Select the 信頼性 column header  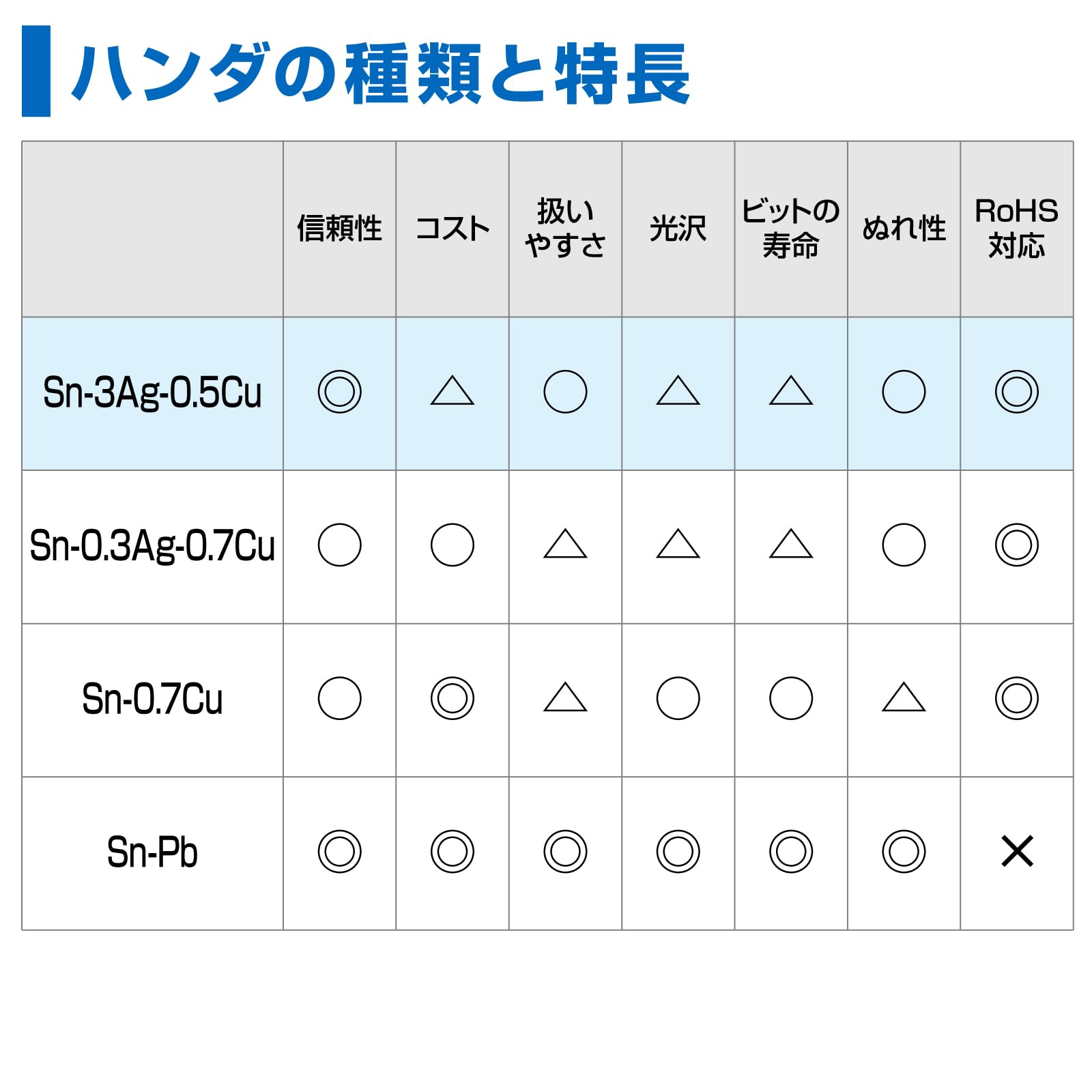point(339,229)
